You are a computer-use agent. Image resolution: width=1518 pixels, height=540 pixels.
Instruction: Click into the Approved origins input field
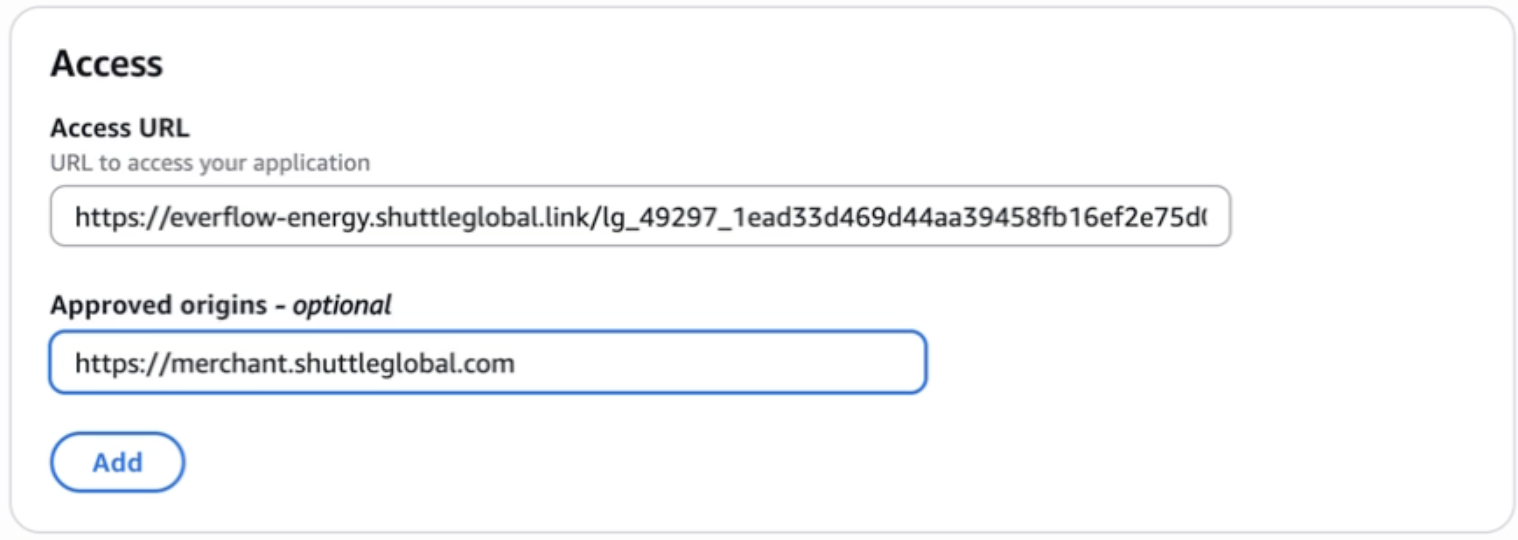pos(487,362)
